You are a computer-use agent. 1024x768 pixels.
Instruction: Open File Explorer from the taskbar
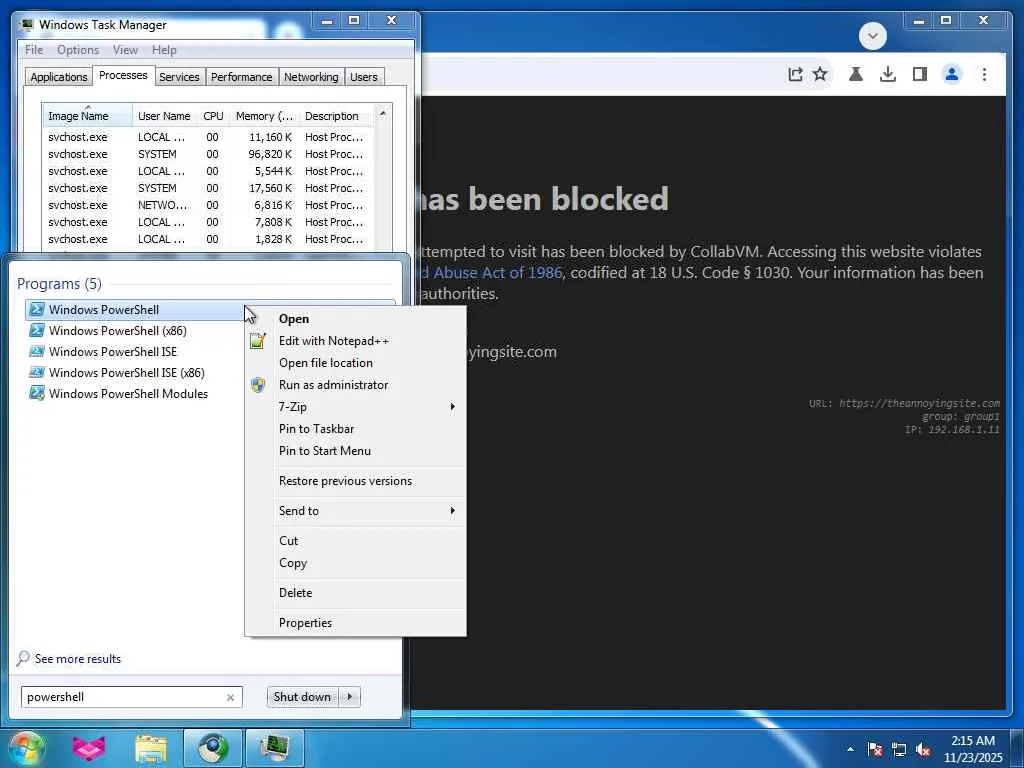coord(151,748)
